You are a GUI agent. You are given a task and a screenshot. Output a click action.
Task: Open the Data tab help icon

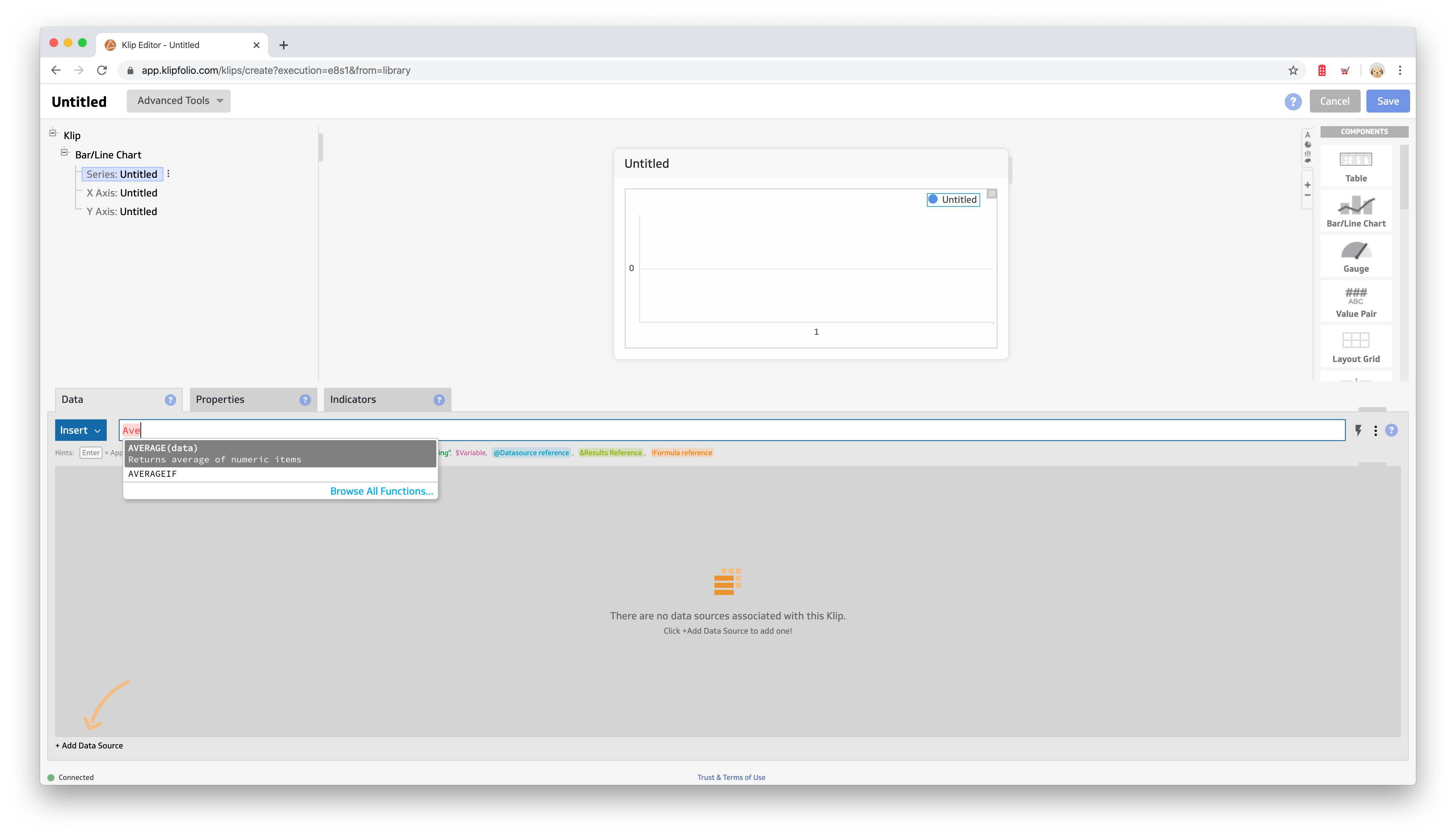170,400
